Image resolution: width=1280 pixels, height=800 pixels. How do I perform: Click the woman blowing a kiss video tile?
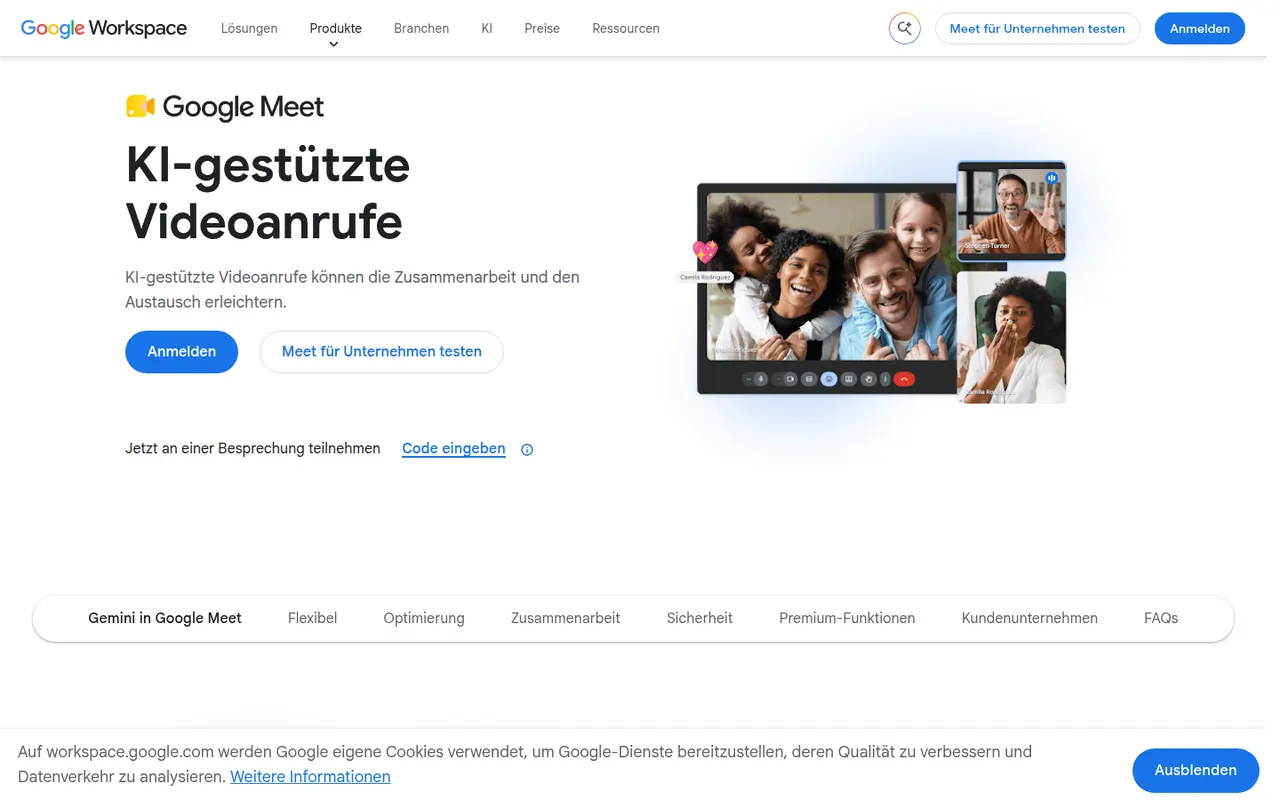point(1011,337)
